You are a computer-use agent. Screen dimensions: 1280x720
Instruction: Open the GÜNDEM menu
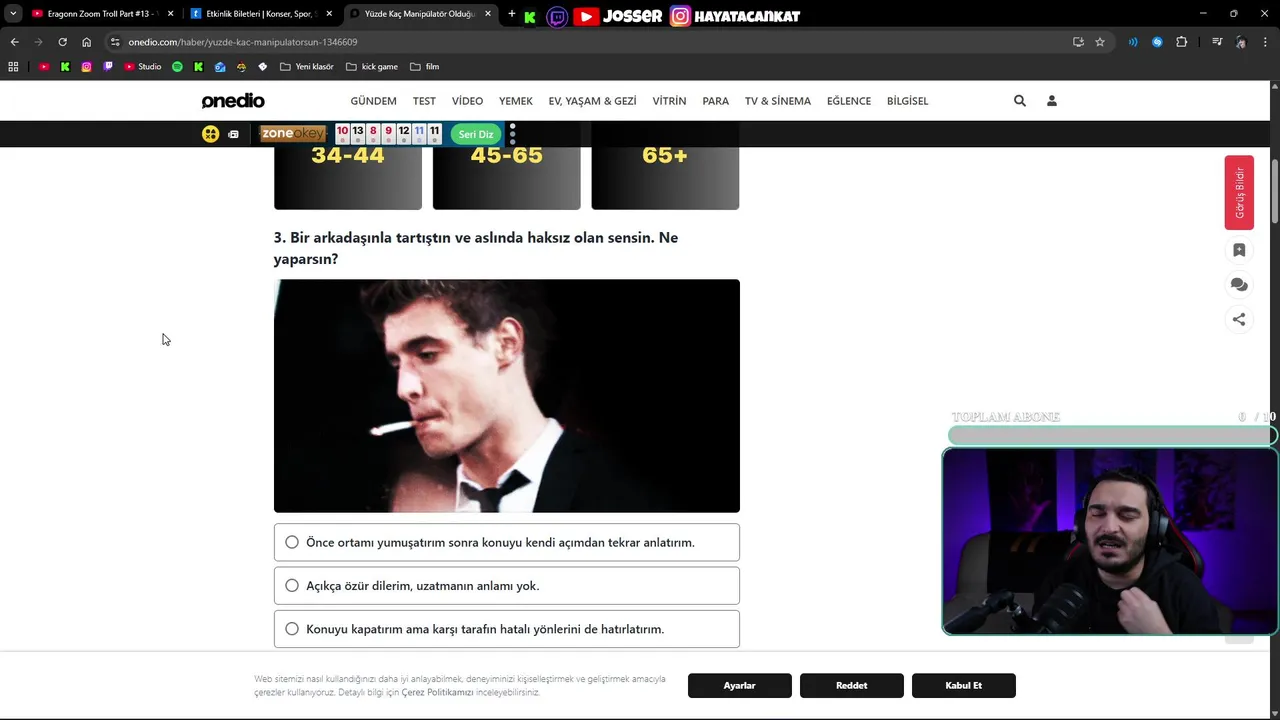tap(373, 101)
